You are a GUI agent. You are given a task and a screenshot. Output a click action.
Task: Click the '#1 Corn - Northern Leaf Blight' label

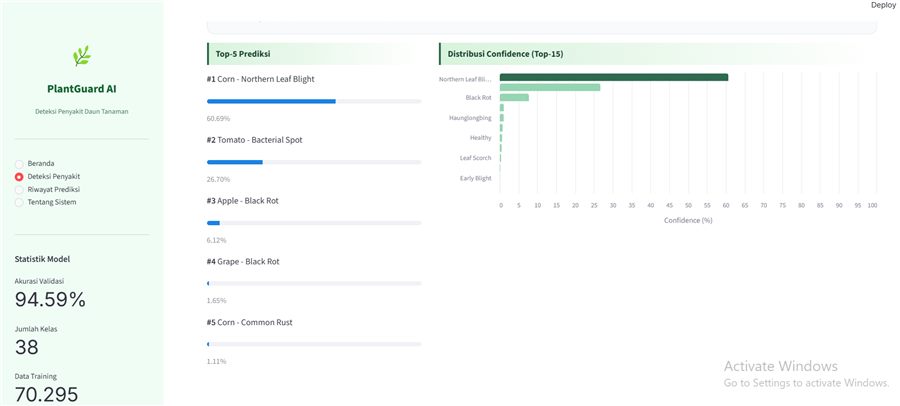261,79
